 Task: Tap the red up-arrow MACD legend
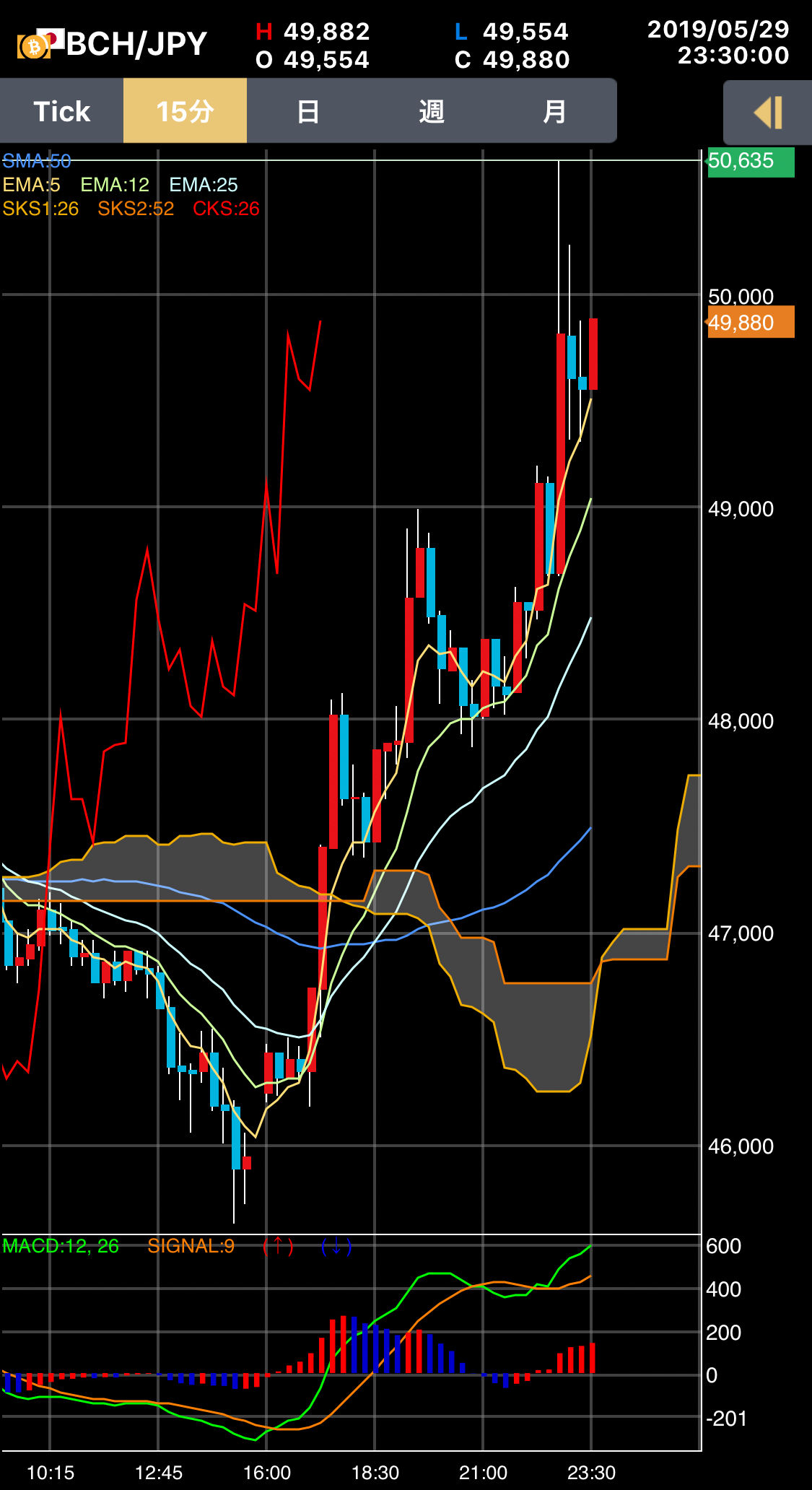[278, 1246]
